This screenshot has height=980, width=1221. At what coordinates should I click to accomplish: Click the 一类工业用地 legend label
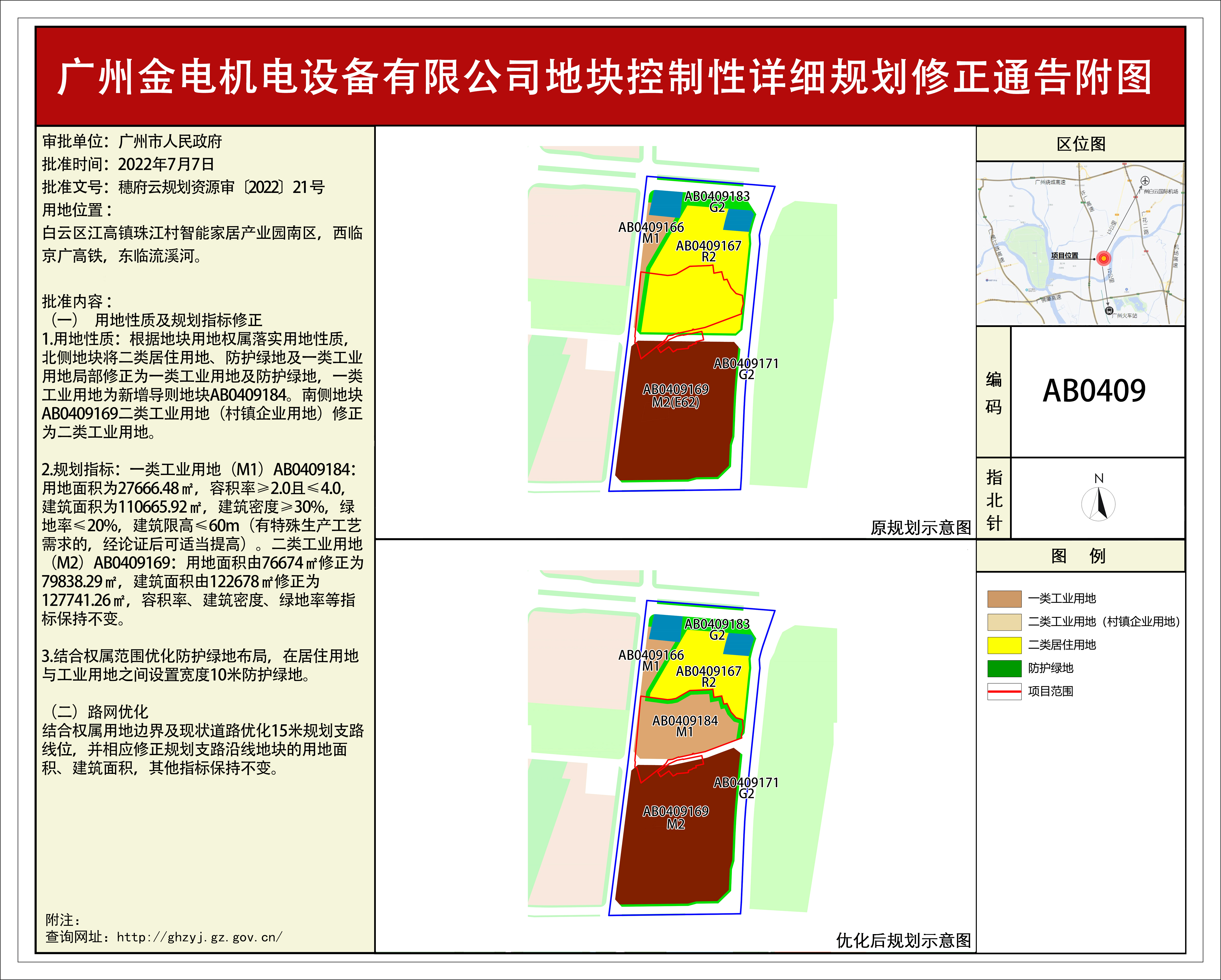[x=1062, y=599]
